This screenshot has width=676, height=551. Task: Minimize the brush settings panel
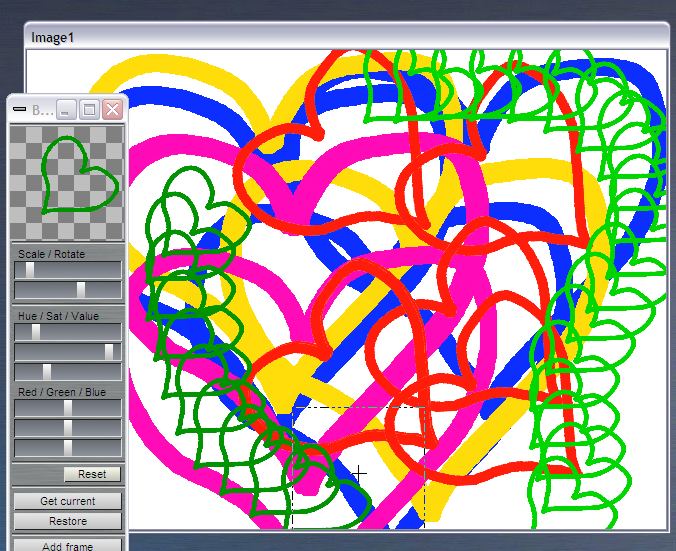(x=66, y=110)
